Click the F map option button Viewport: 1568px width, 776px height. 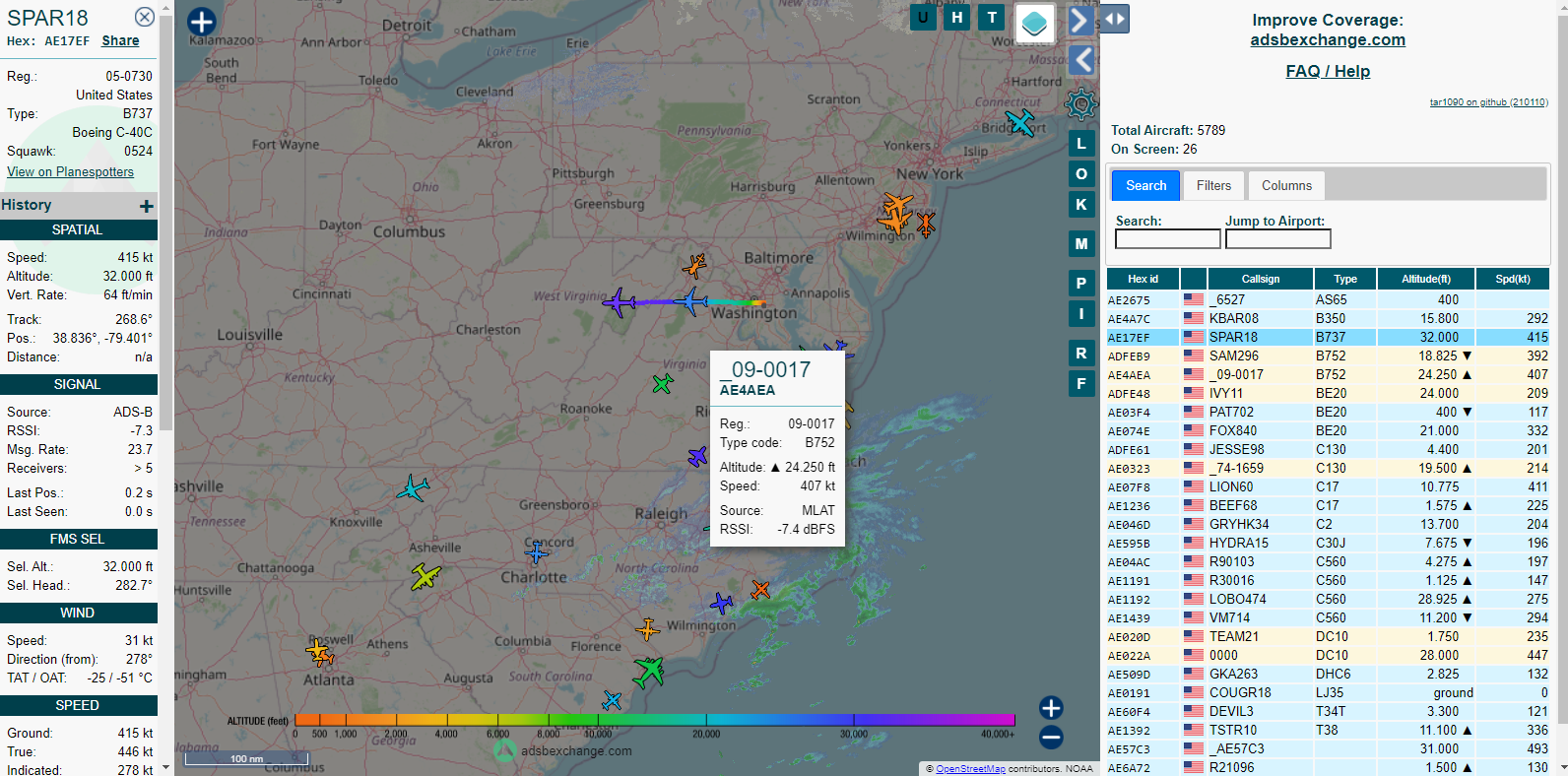1081,384
